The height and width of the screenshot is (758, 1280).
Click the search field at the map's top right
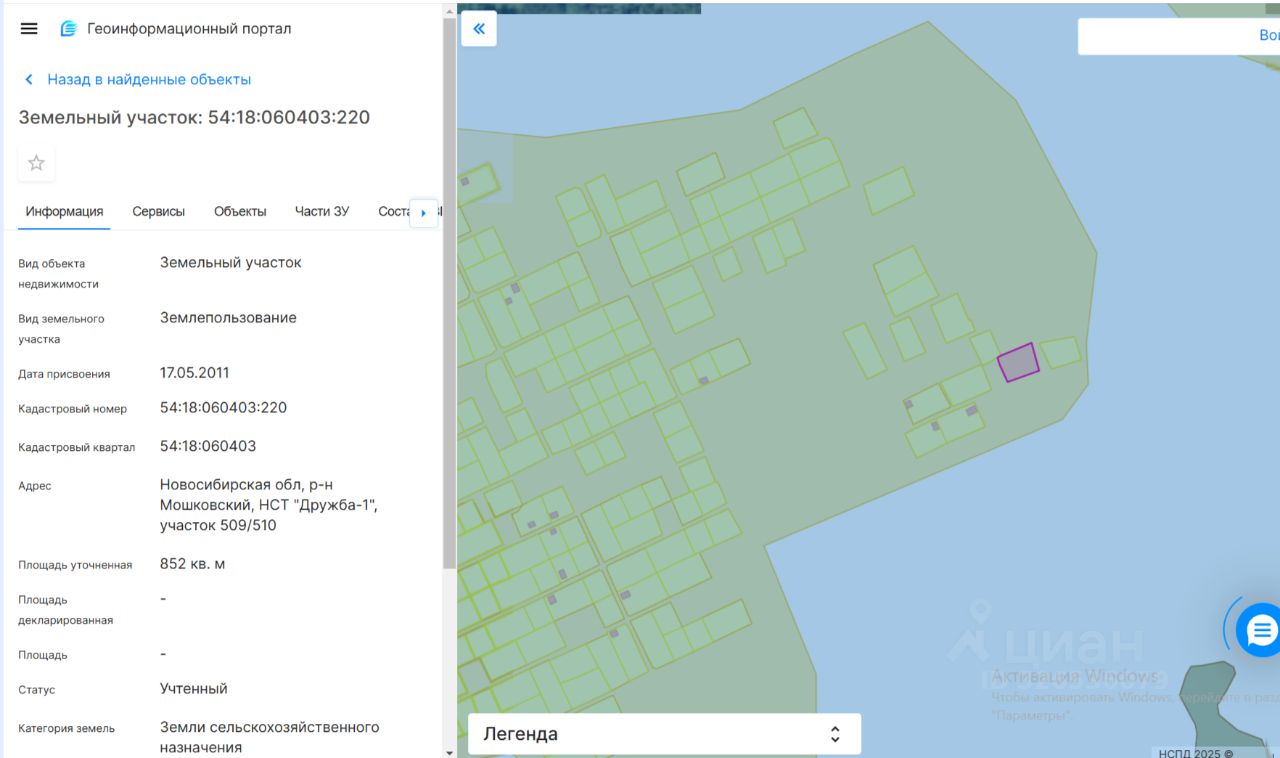point(1178,36)
